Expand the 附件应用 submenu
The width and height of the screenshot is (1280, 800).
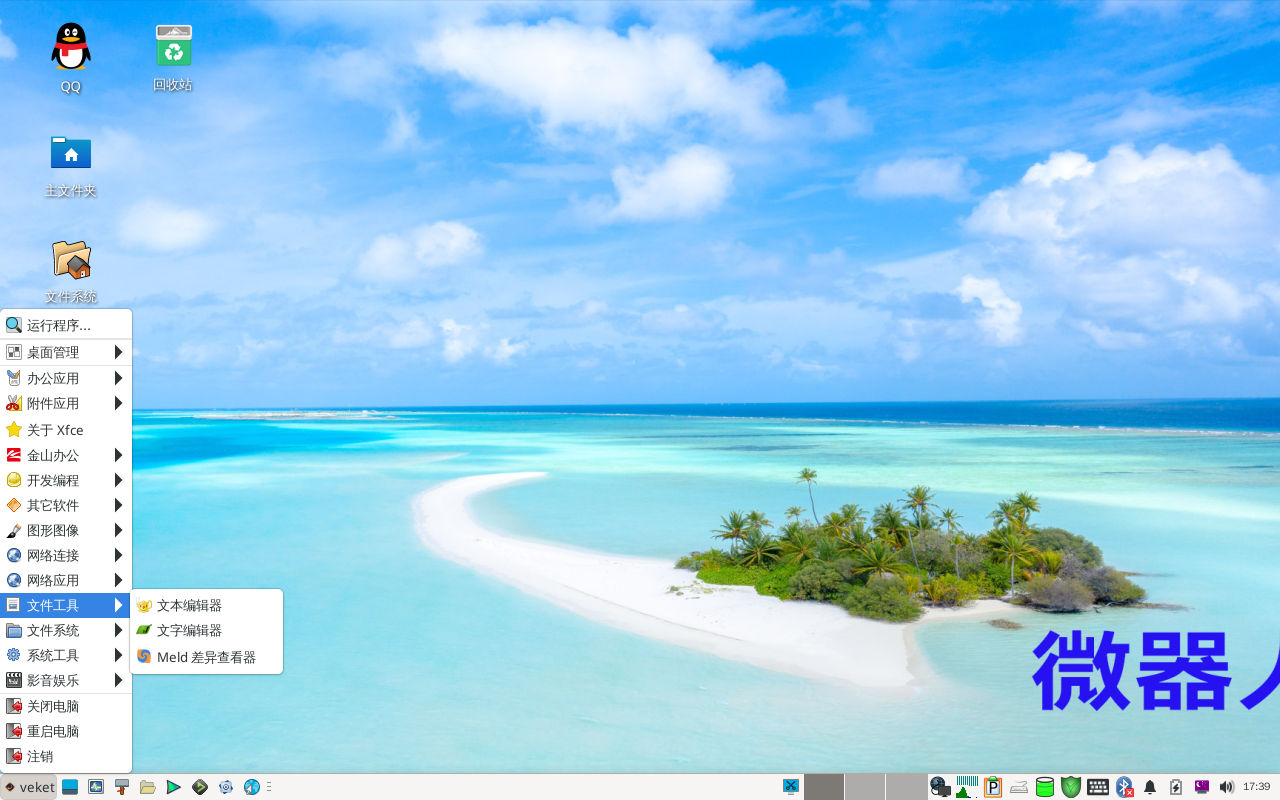pos(66,403)
